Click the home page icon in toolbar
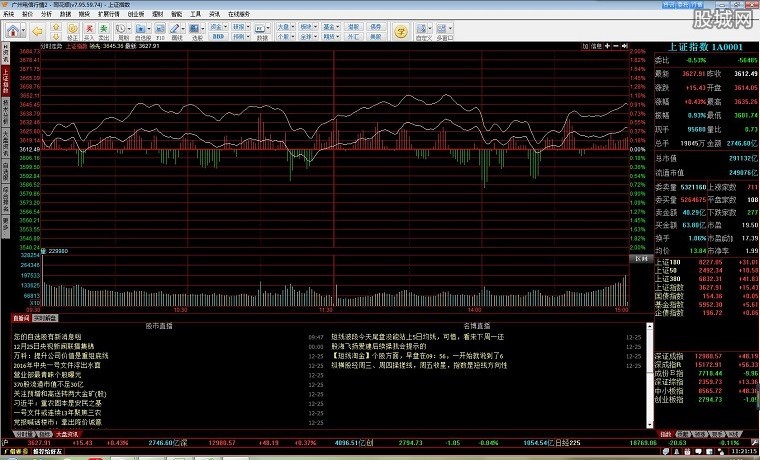 pyautogui.click(x=12, y=31)
